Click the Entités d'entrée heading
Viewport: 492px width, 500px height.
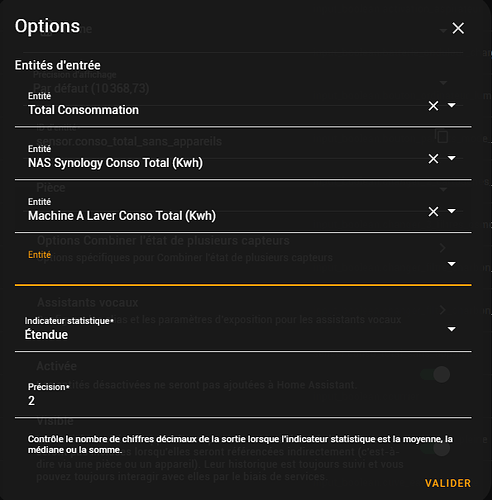coord(57,65)
